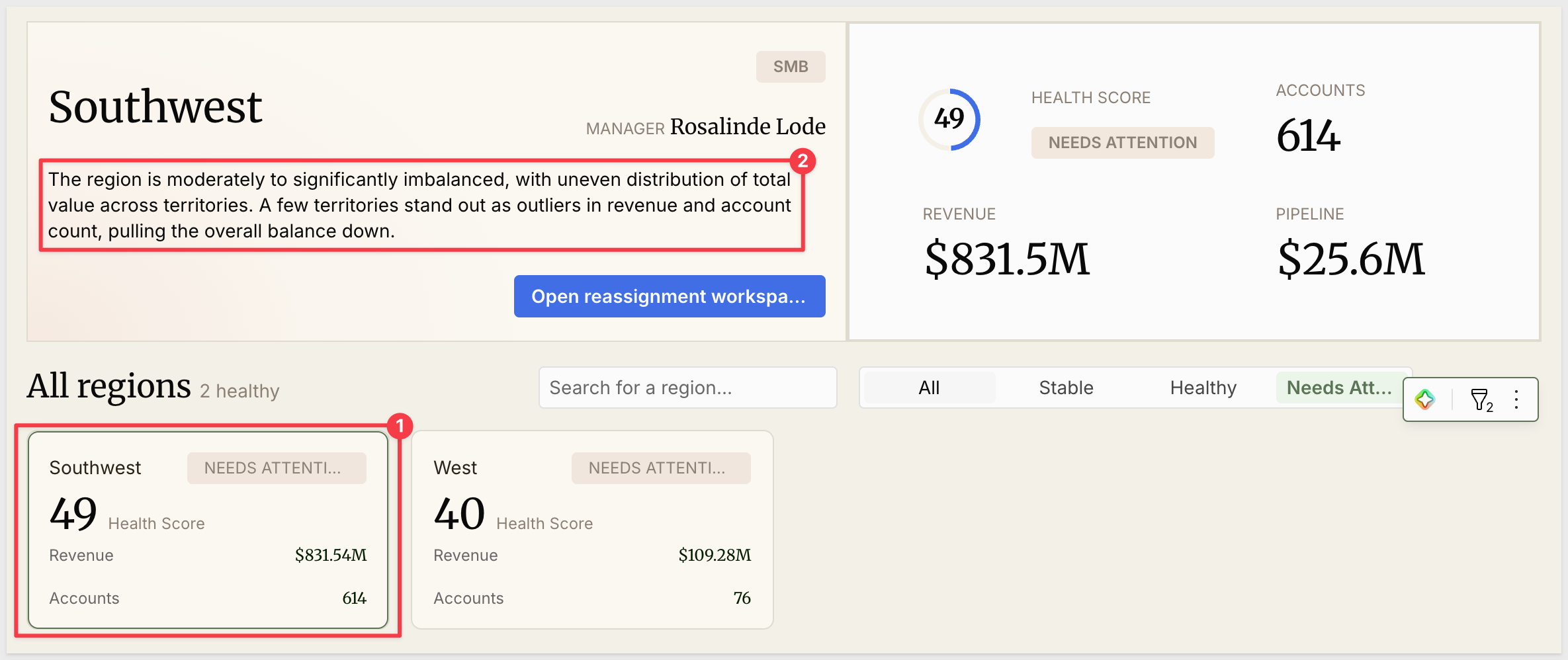Click the pipeline value $25.6M
The height and width of the screenshot is (660, 1568).
(1350, 259)
